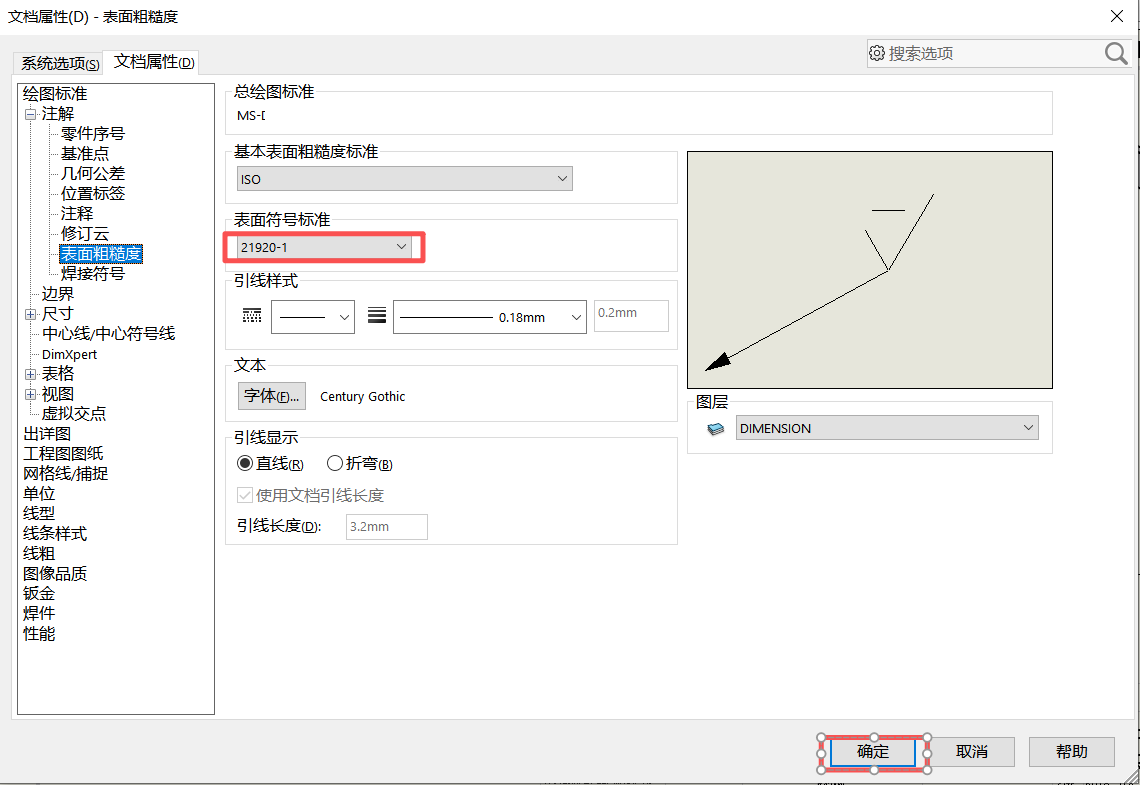This screenshot has height=785, width=1140.
Task: Open the 0.18mm line thickness dropdown
Action: coord(489,317)
